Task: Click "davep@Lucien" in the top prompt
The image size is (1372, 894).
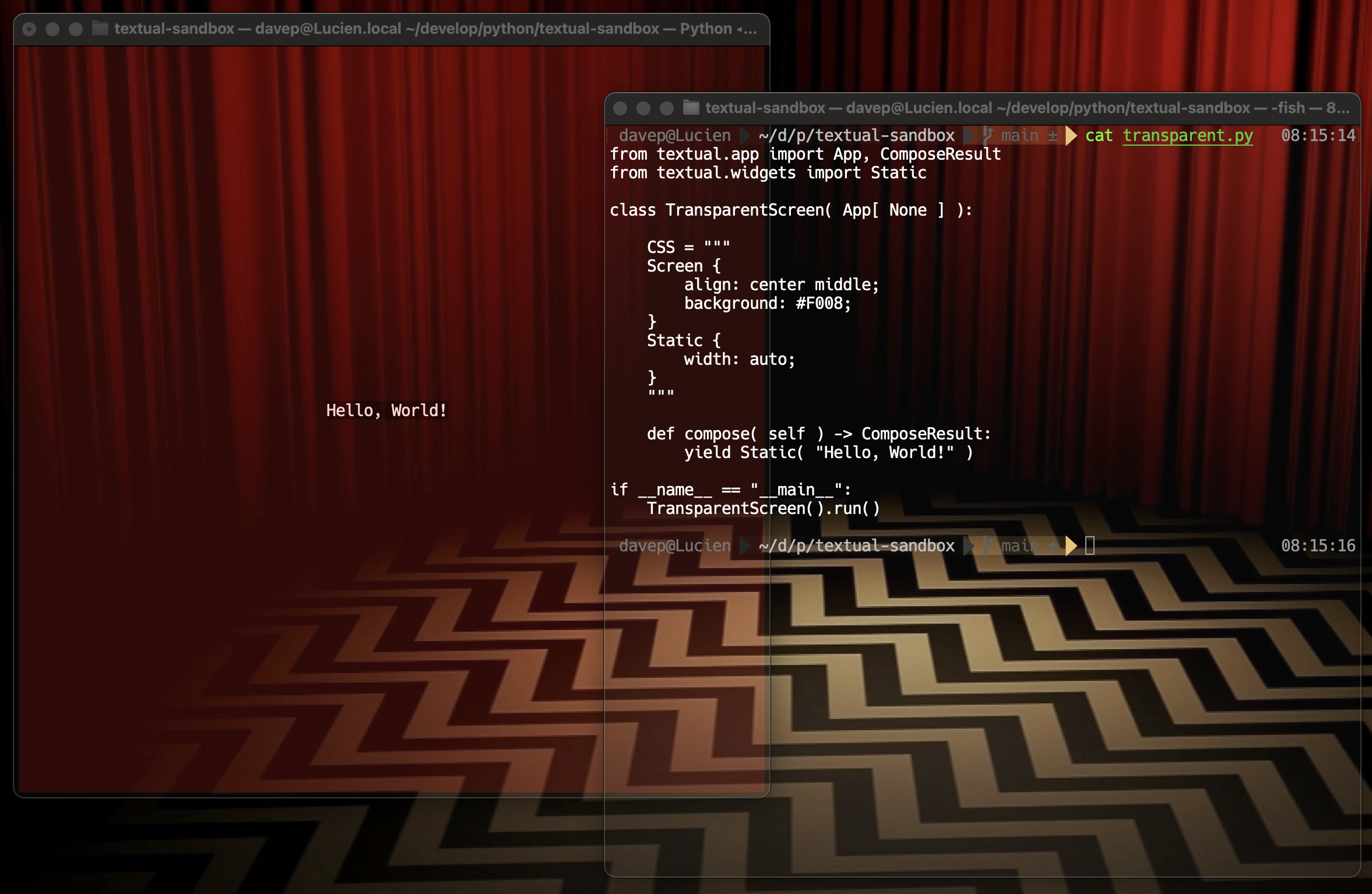Action: pyautogui.click(x=674, y=136)
